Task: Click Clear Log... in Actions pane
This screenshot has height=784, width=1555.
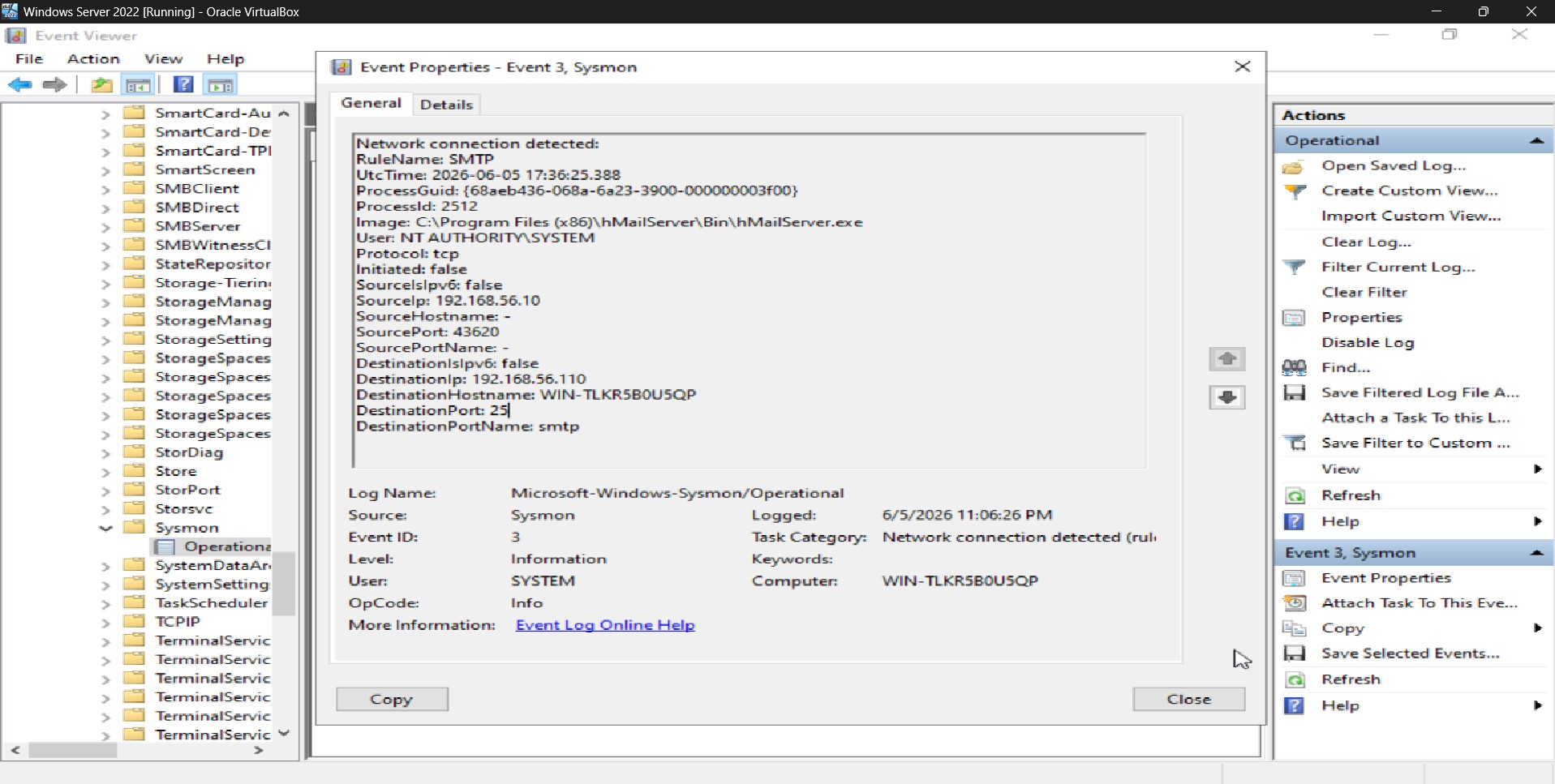Action: click(x=1366, y=242)
